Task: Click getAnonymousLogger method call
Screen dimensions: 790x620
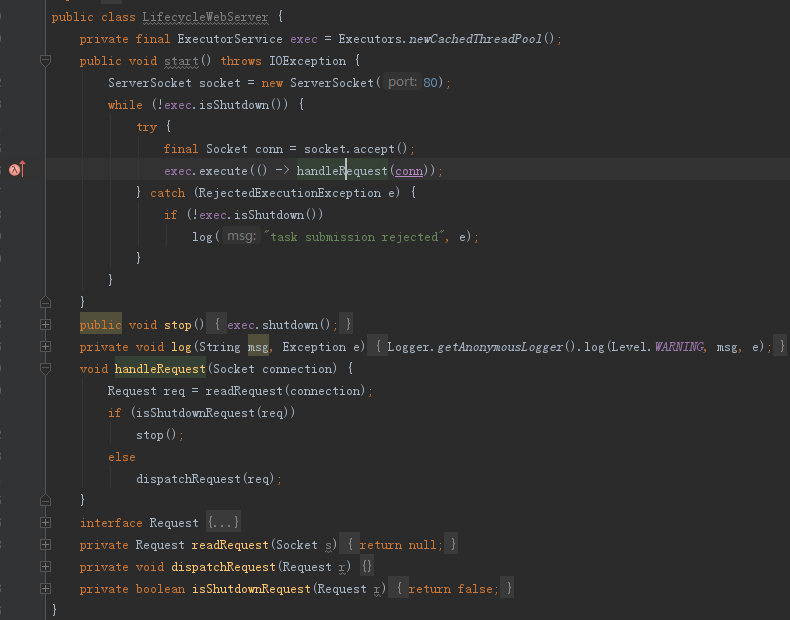Action: [500, 347]
